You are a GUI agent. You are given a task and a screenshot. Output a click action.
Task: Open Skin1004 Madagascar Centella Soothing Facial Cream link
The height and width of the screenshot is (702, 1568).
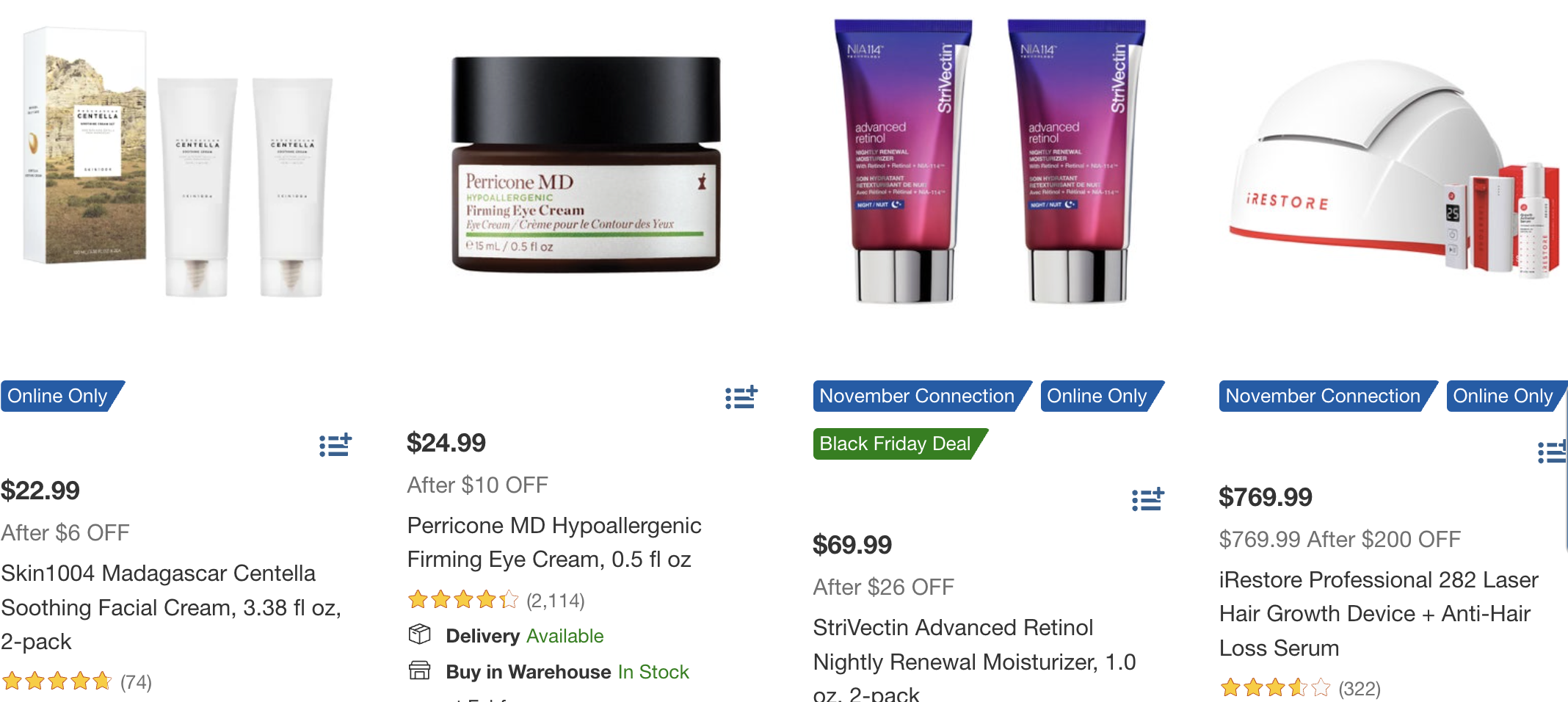point(171,607)
